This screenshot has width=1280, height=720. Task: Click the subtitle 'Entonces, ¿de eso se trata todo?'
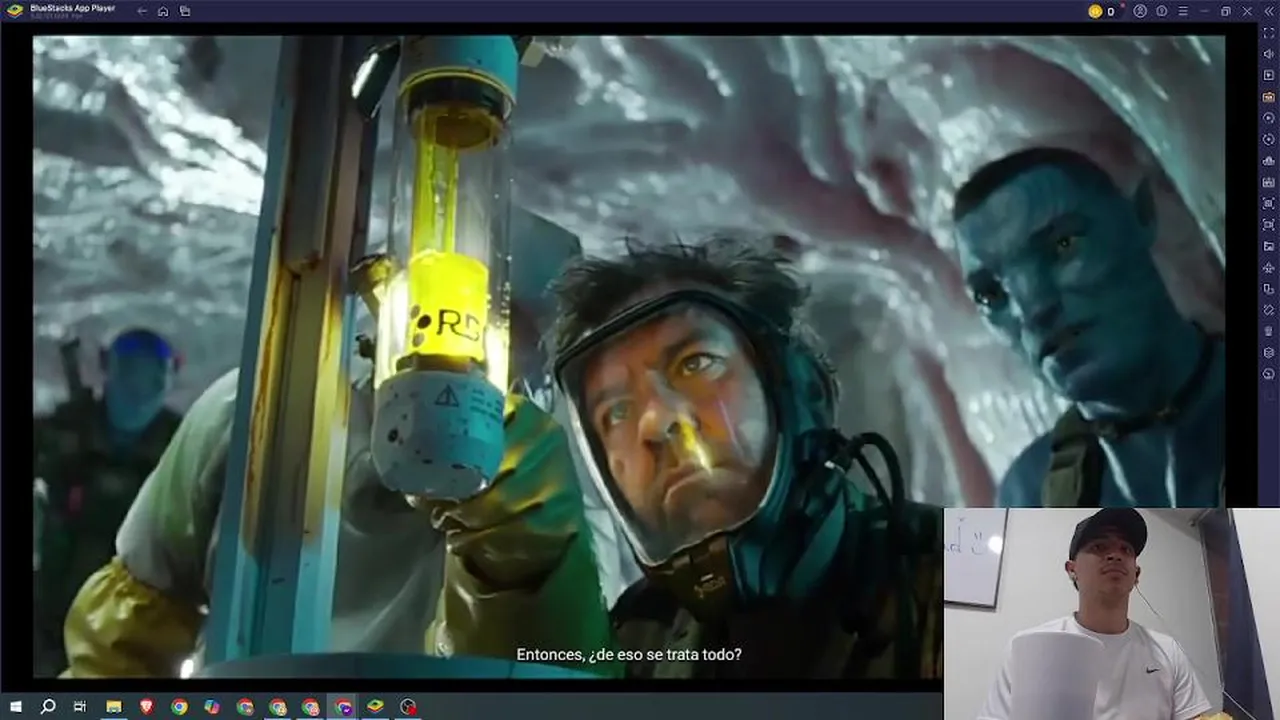629,655
